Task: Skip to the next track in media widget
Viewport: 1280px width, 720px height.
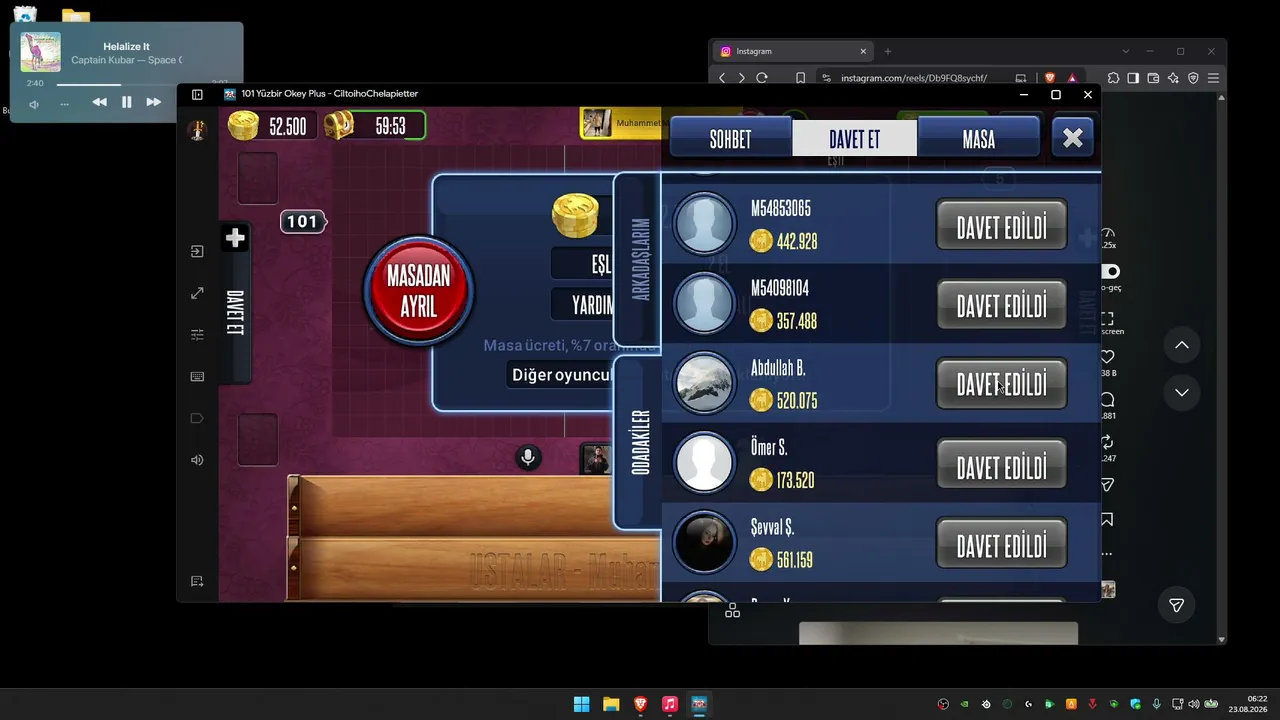Action: pyautogui.click(x=153, y=102)
